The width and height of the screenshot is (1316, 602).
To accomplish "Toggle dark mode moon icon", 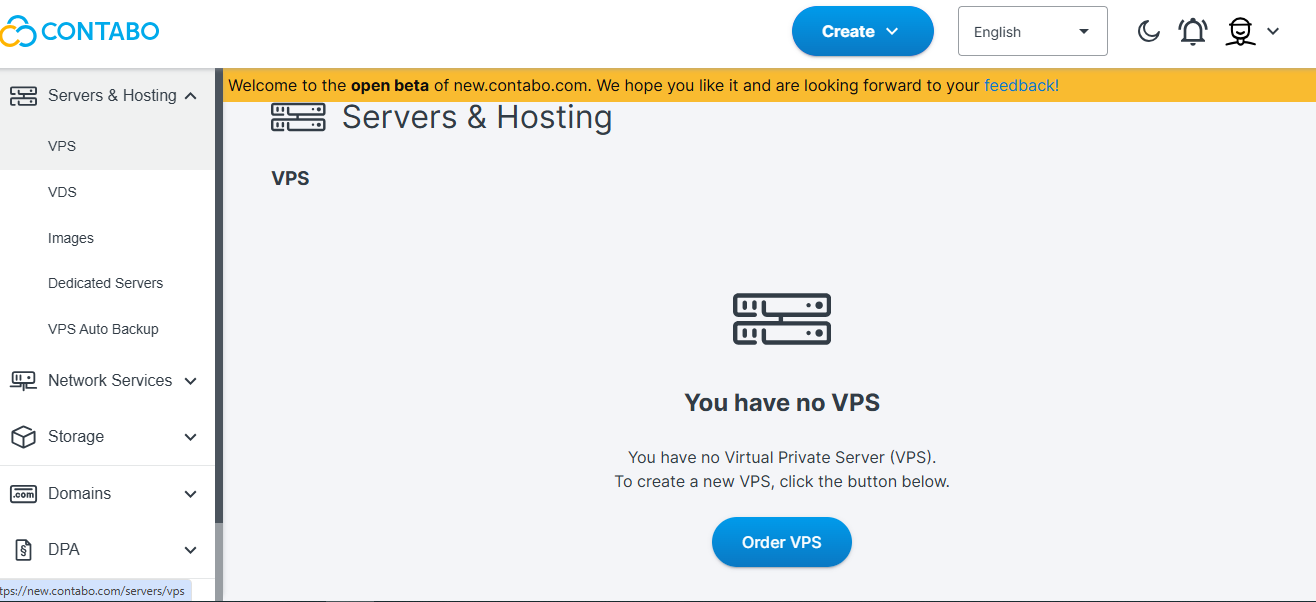I will [x=1149, y=32].
